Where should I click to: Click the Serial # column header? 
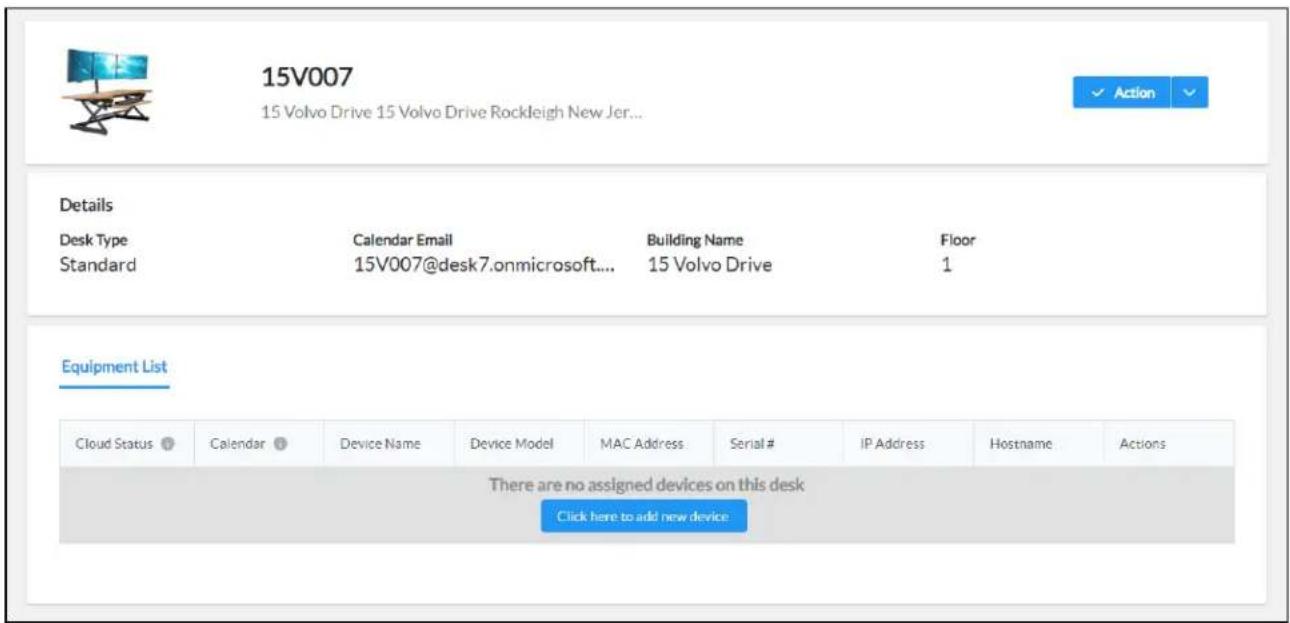coord(779,444)
